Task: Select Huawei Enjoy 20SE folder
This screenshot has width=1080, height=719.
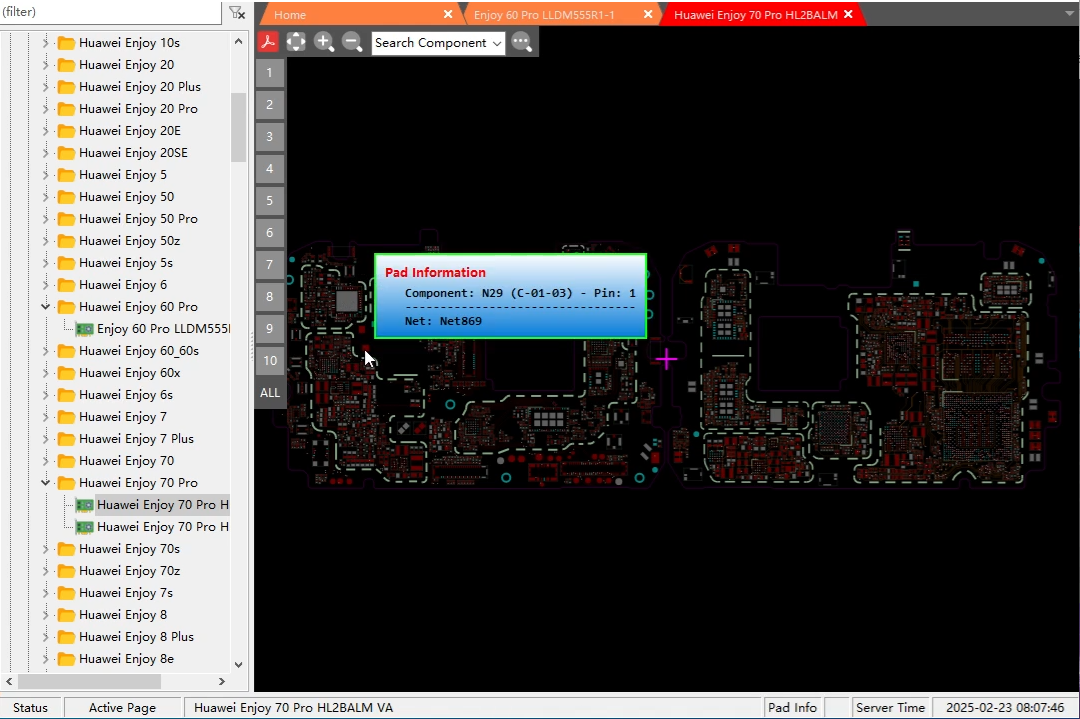Action: pyautogui.click(x=133, y=153)
